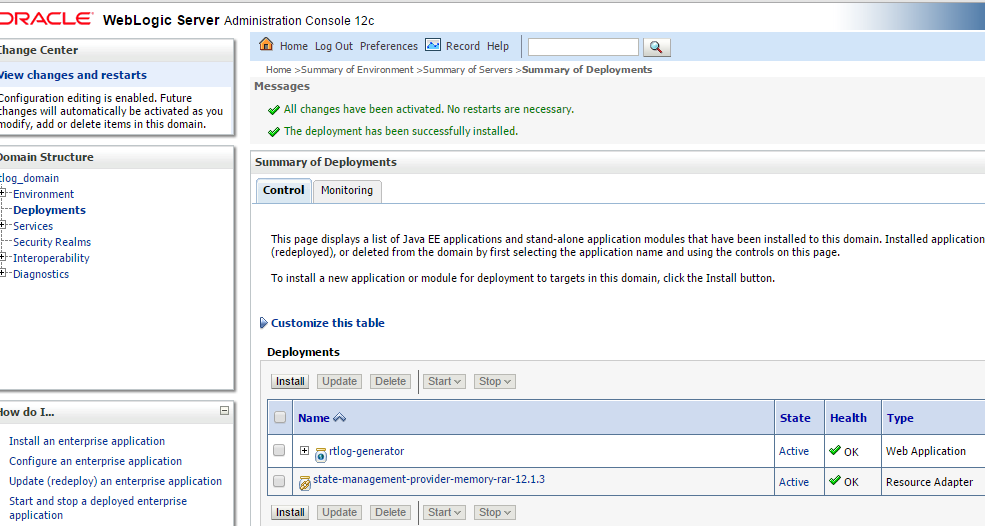
Task: Expand Customize this table section
Action: (x=264, y=323)
